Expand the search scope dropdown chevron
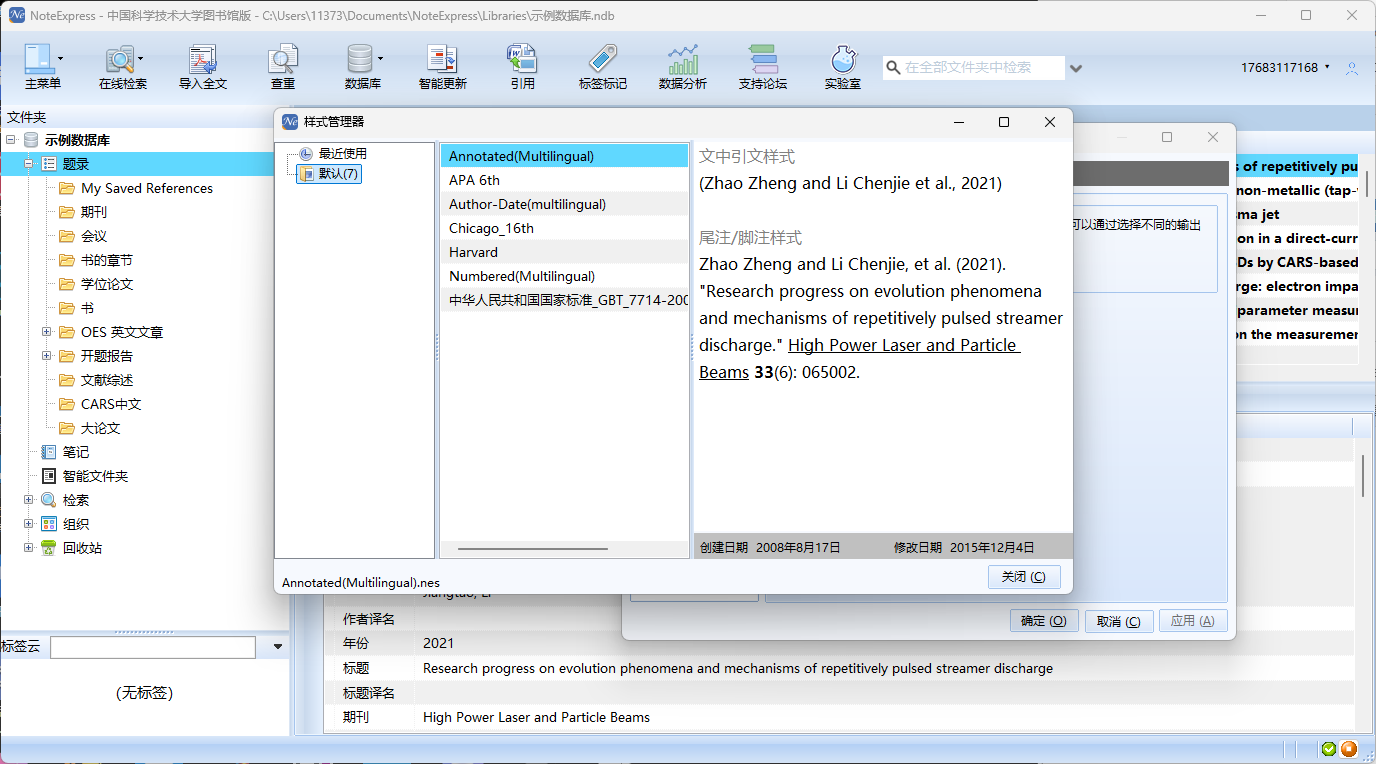1376x764 pixels. (1076, 68)
